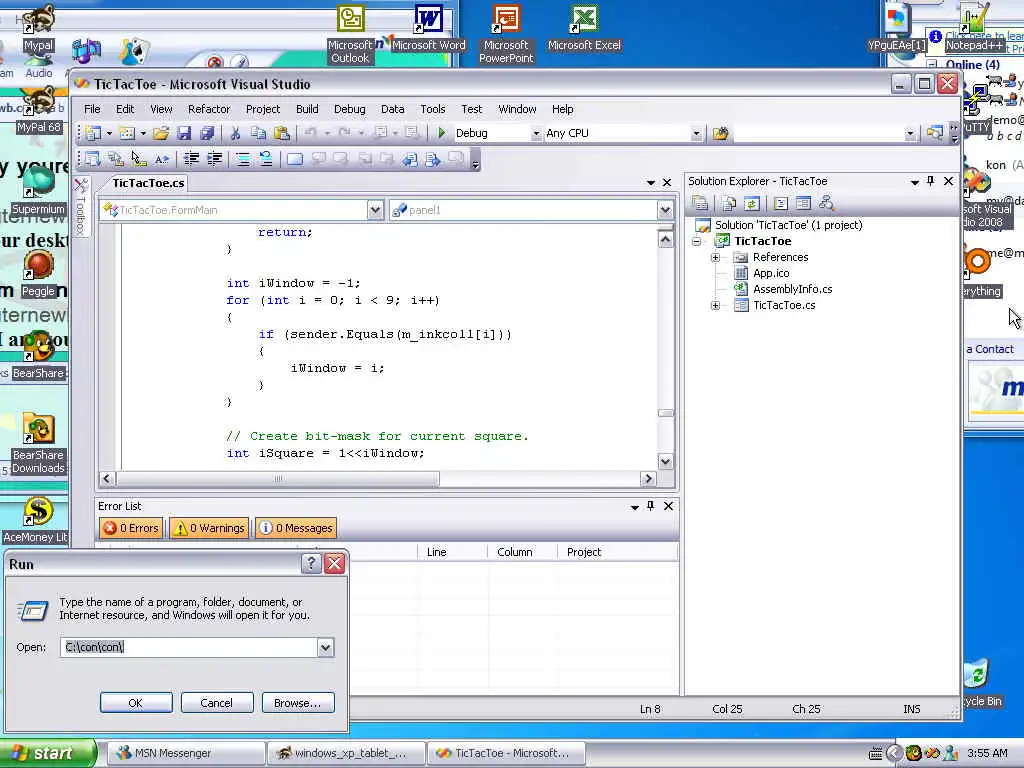The width and height of the screenshot is (1024, 768).
Task: Open the Refactor menu
Action: click(x=209, y=109)
